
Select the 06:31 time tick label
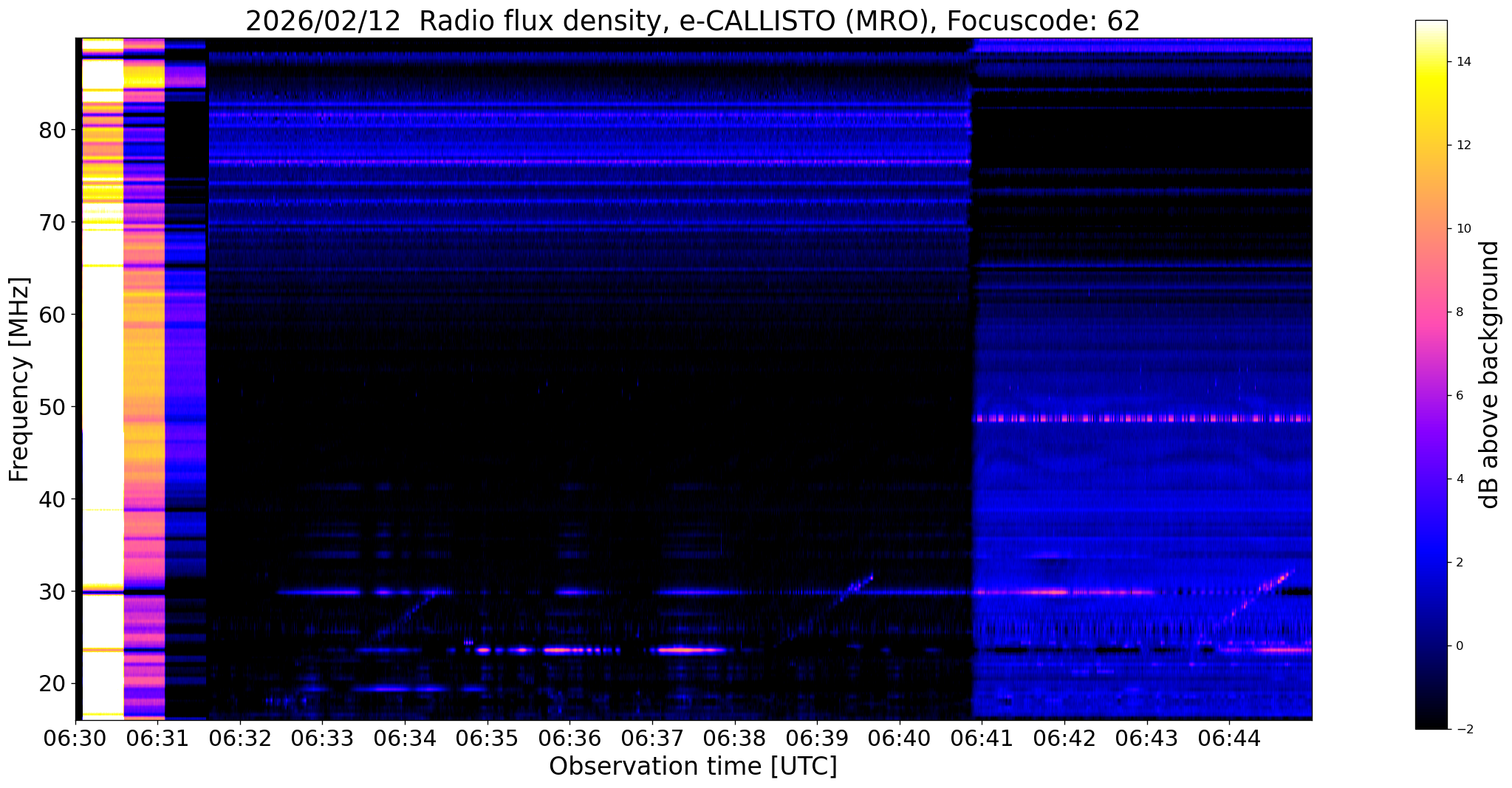[x=157, y=739]
